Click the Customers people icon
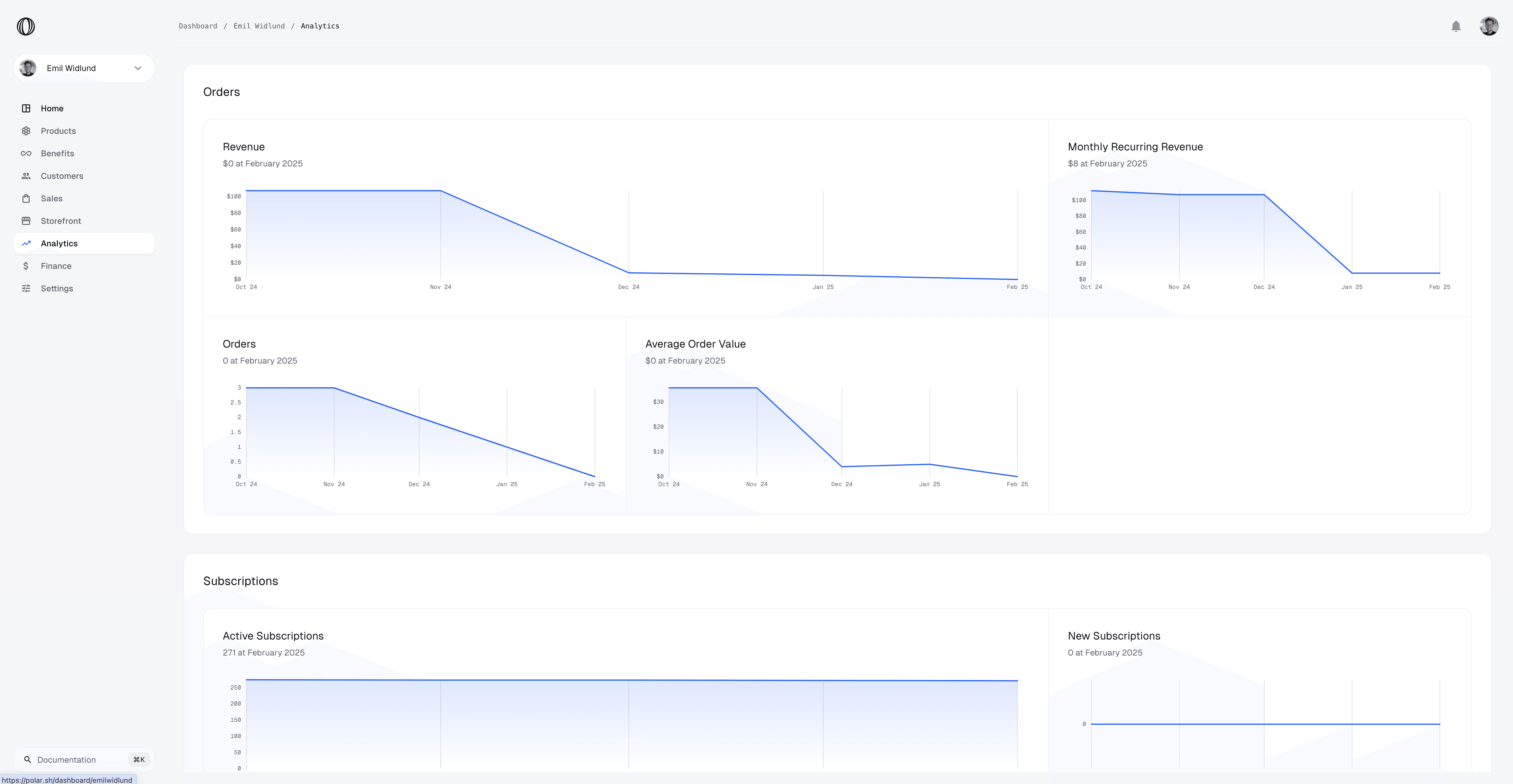This screenshot has width=1513, height=784. pos(26,176)
